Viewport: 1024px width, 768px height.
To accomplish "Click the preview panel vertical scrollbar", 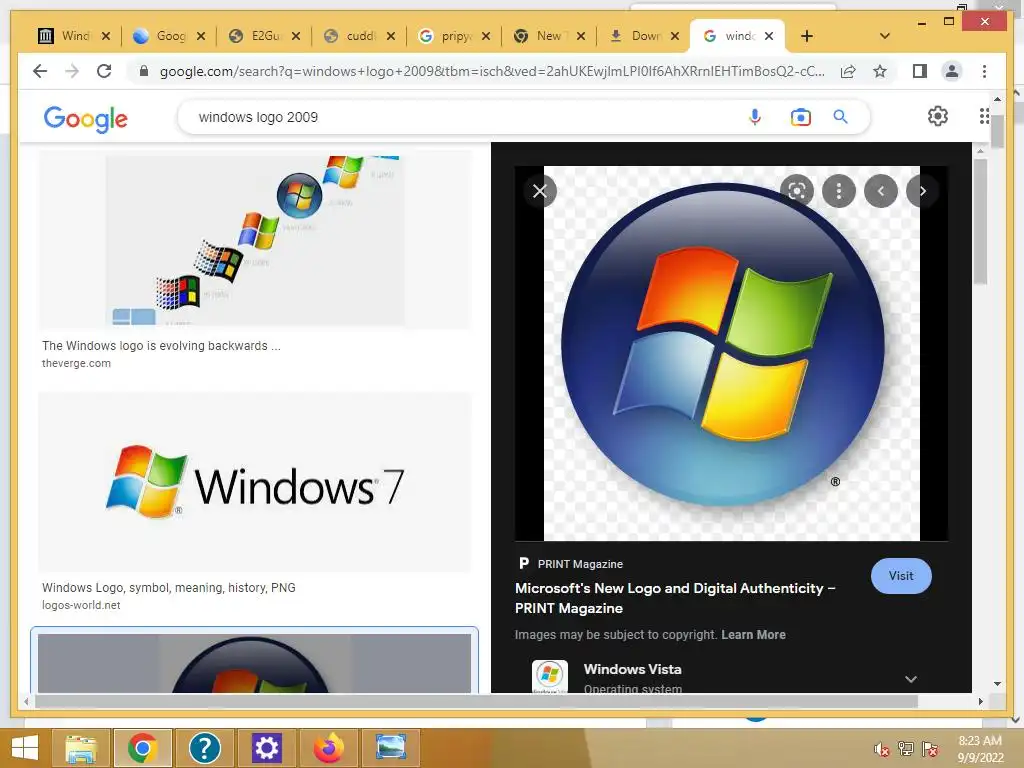I will click(x=980, y=222).
